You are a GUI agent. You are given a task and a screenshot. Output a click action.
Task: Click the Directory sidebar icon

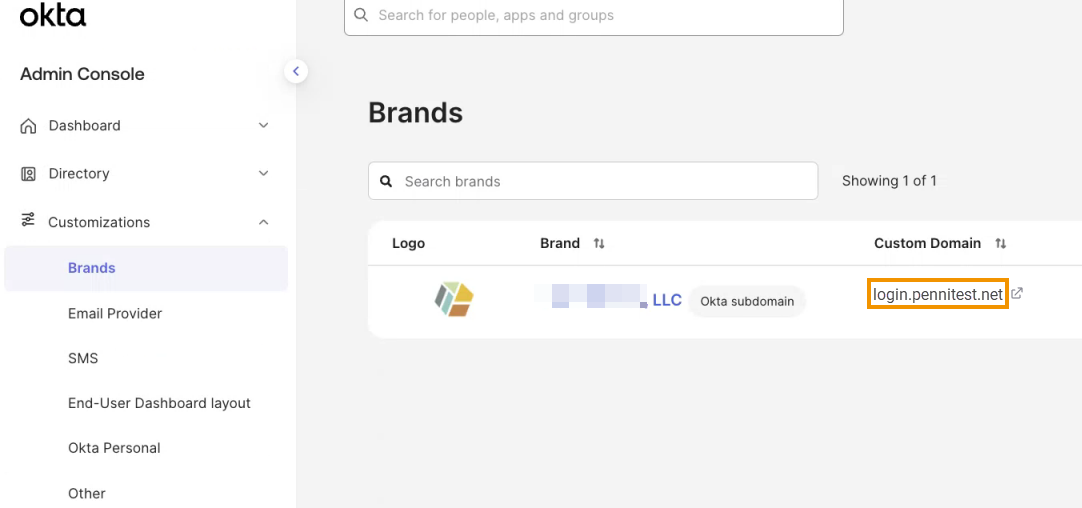28,174
